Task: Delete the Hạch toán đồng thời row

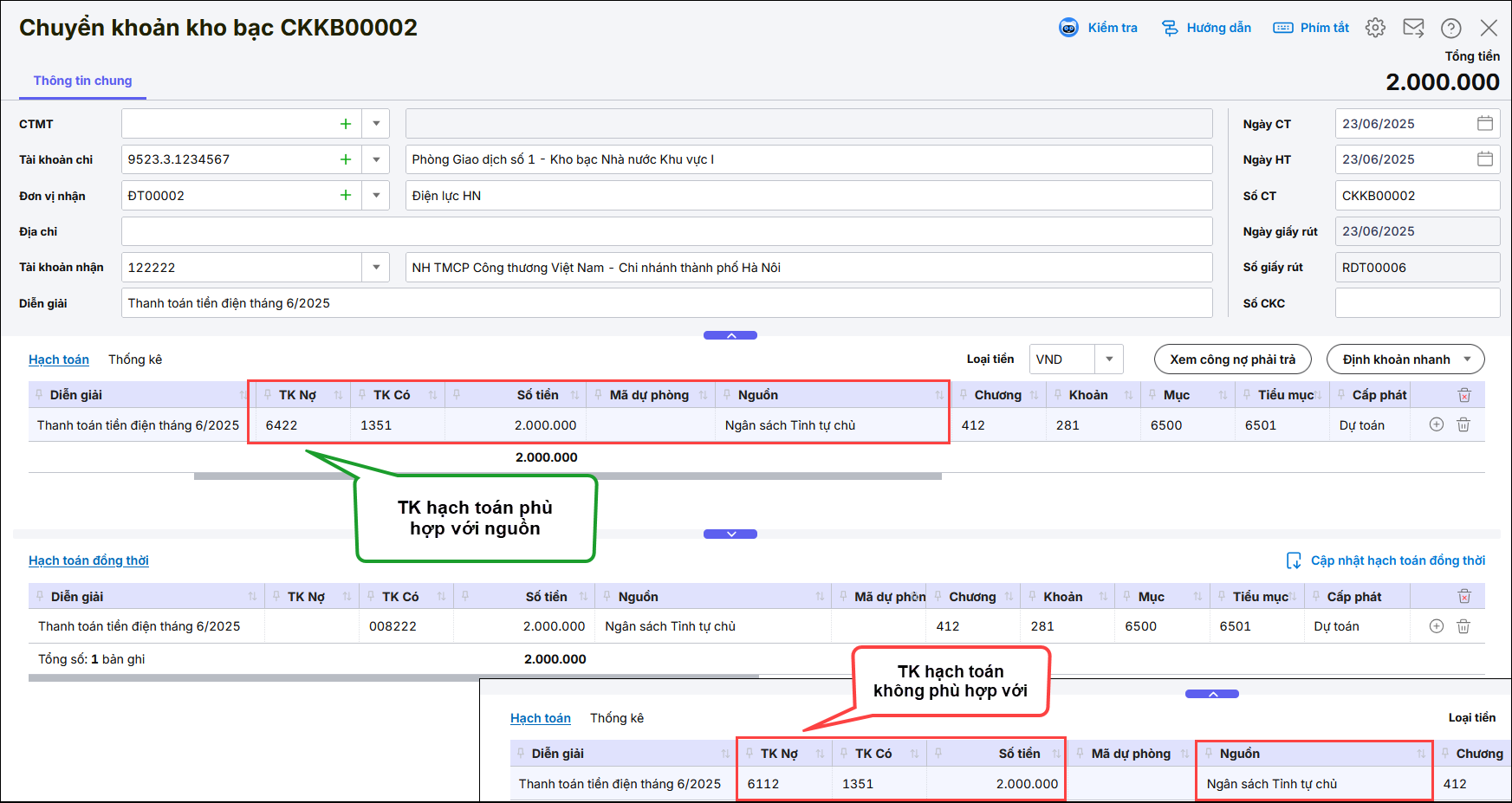Action: click(1463, 626)
